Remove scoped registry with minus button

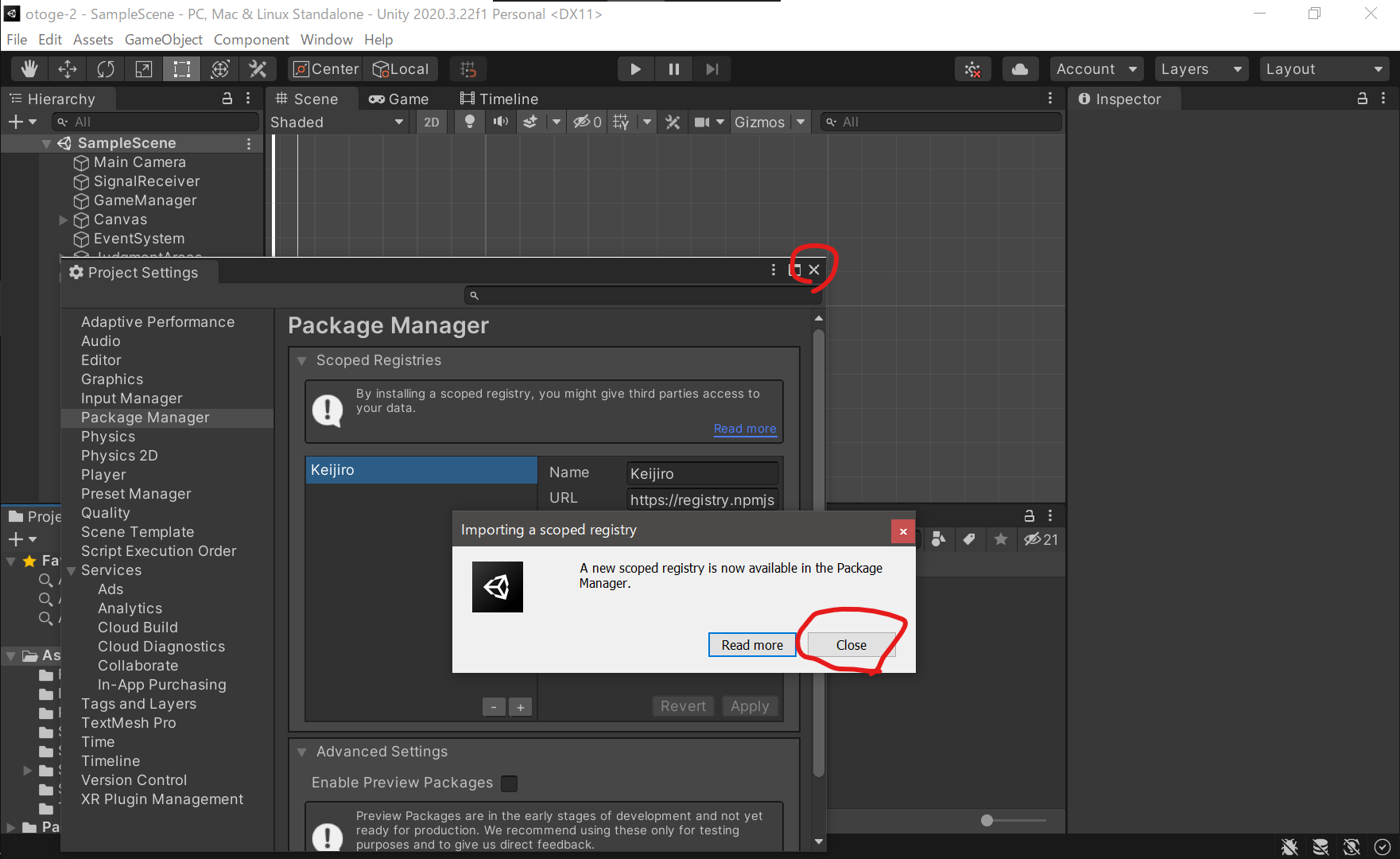click(494, 707)
